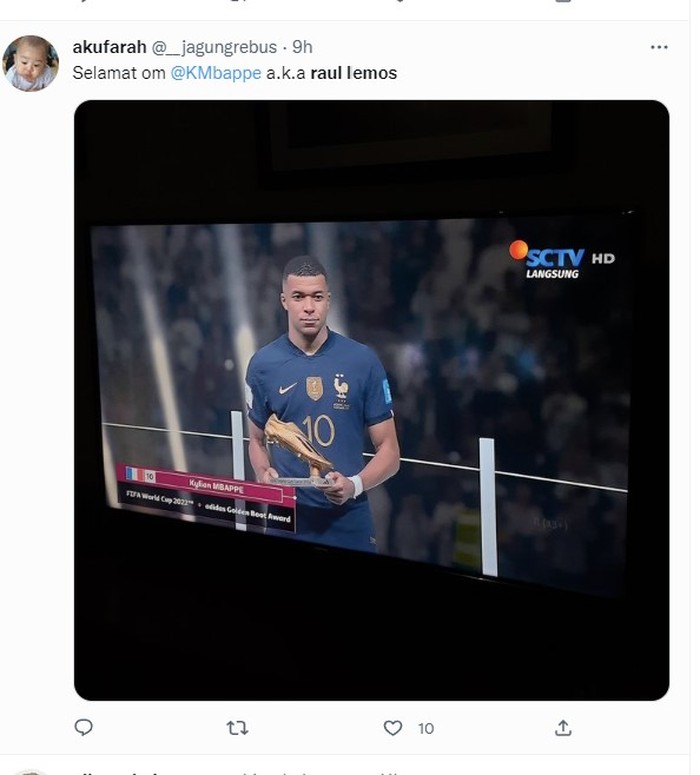Open the @KMbappe mention link

pyautogui.click(x=216, y=73)
